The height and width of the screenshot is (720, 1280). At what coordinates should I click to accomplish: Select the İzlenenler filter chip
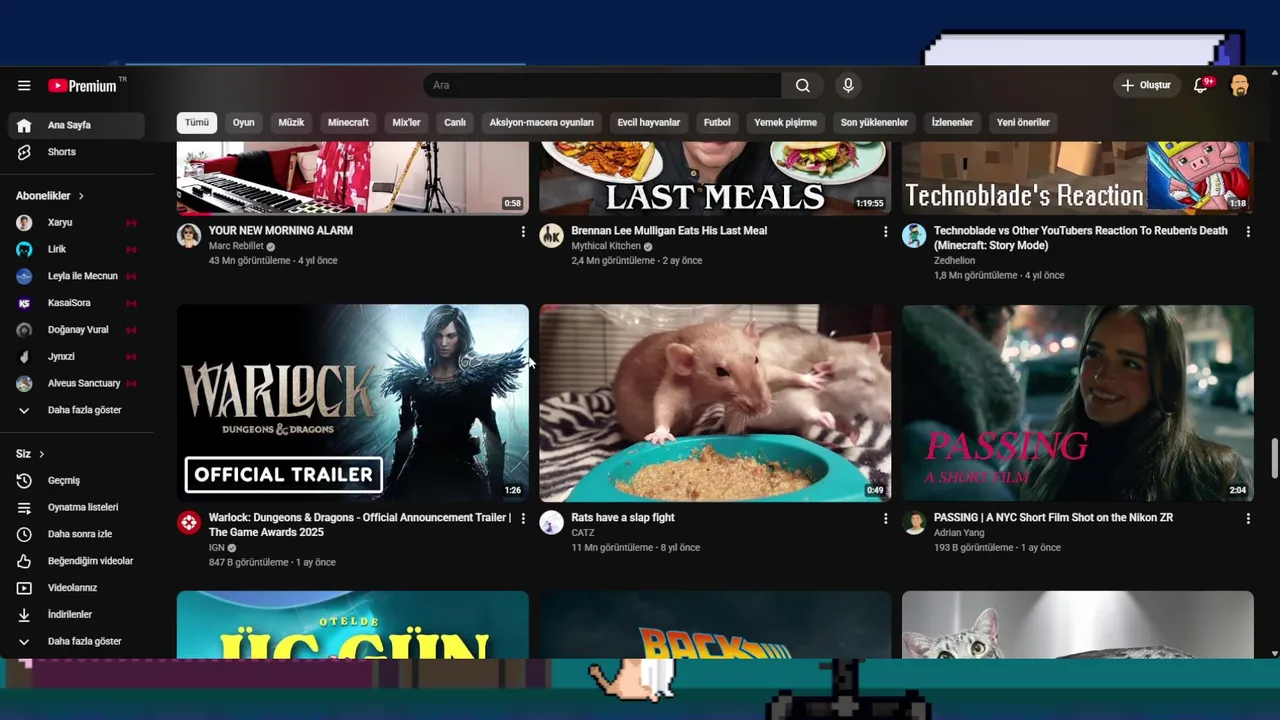click(952, 122)
